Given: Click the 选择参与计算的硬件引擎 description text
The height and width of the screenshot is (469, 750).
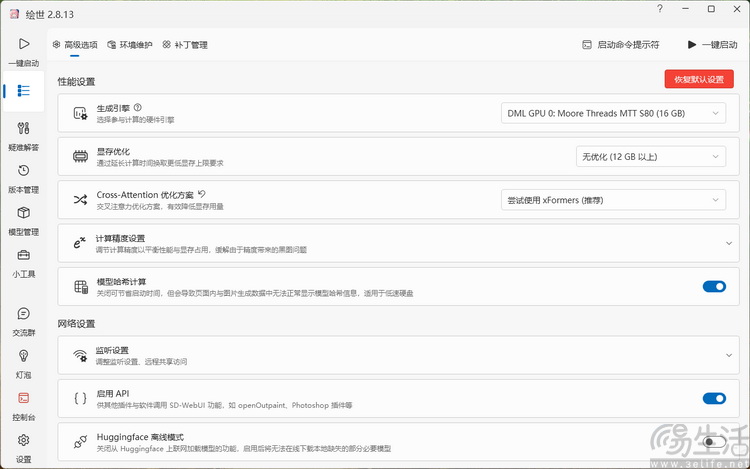Looking at the screenshot, I should click(135, 120).
